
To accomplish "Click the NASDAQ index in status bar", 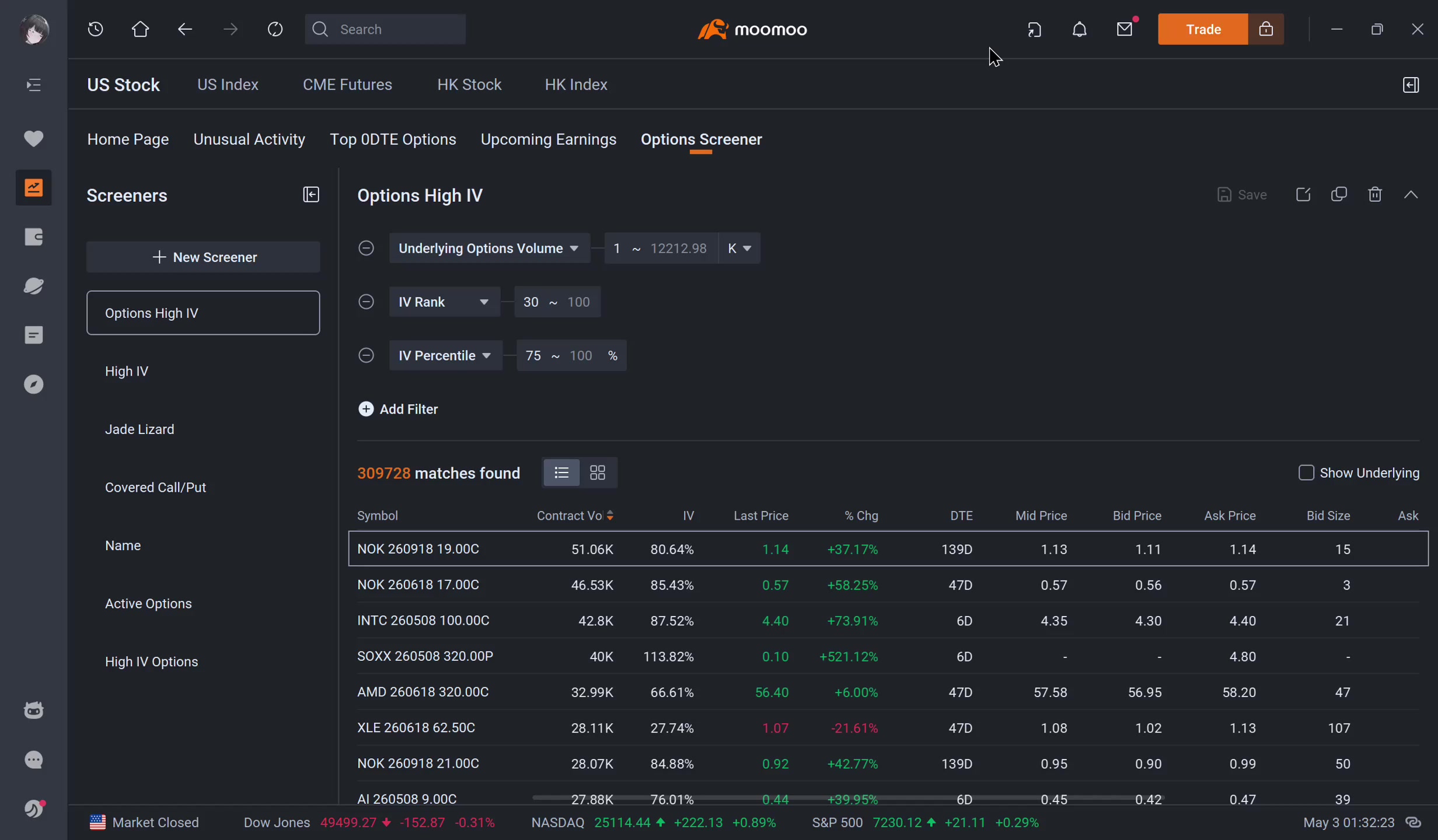I will (654, 822).
